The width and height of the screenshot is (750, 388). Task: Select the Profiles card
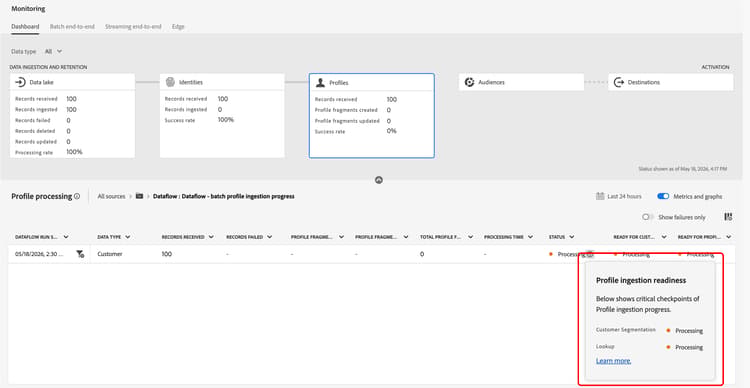372,116
